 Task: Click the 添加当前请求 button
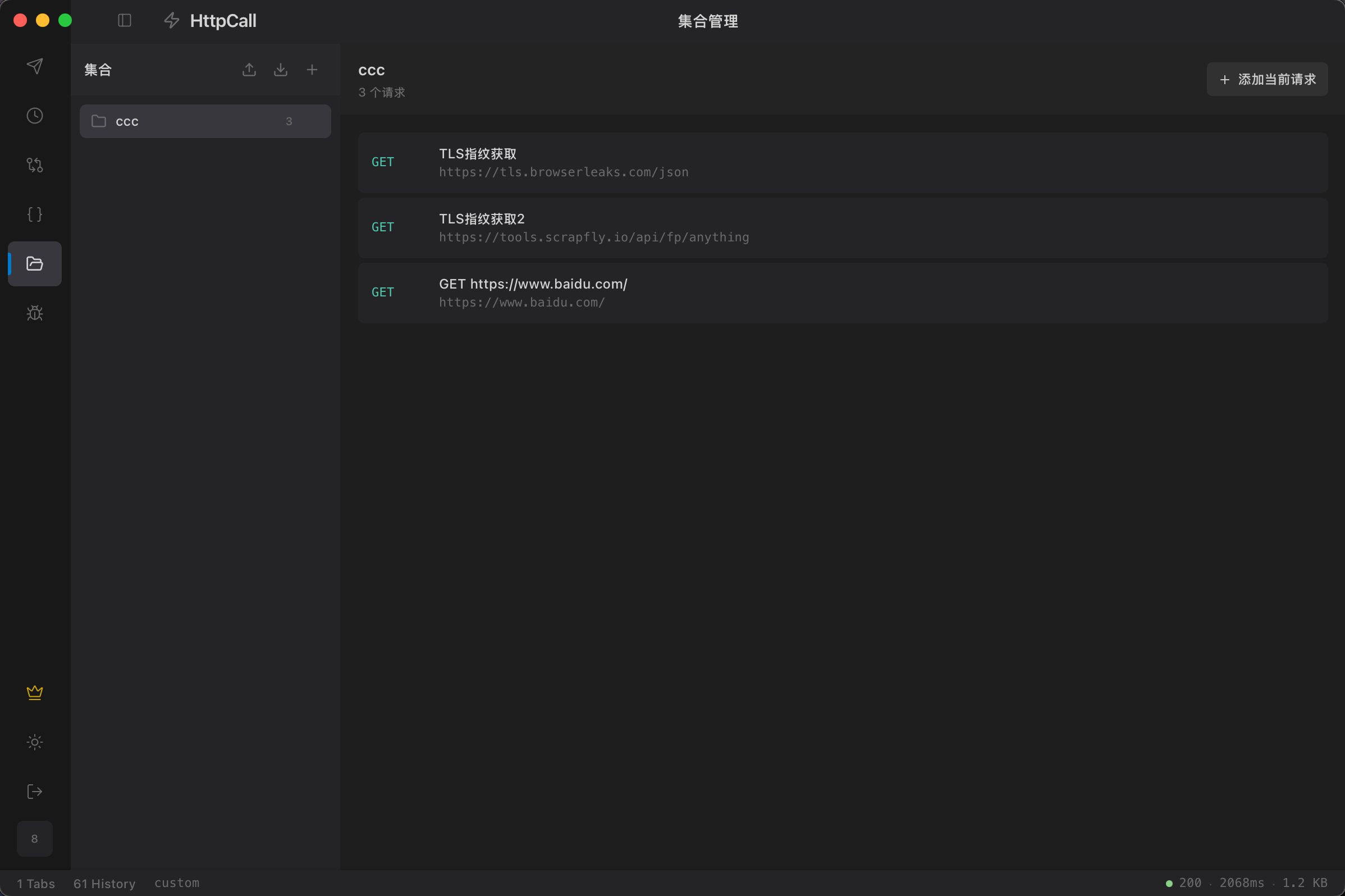pyautogui.click(x=1266, y=79)
